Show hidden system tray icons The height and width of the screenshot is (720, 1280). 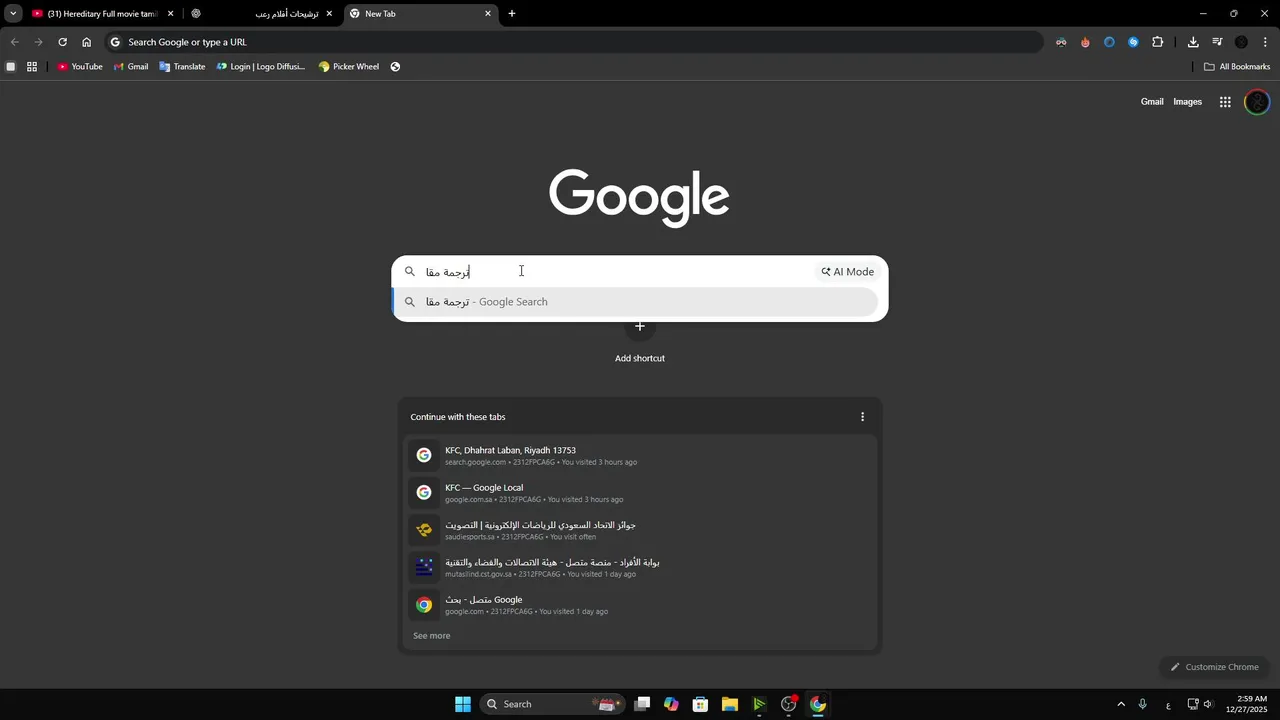point(1121,704)
